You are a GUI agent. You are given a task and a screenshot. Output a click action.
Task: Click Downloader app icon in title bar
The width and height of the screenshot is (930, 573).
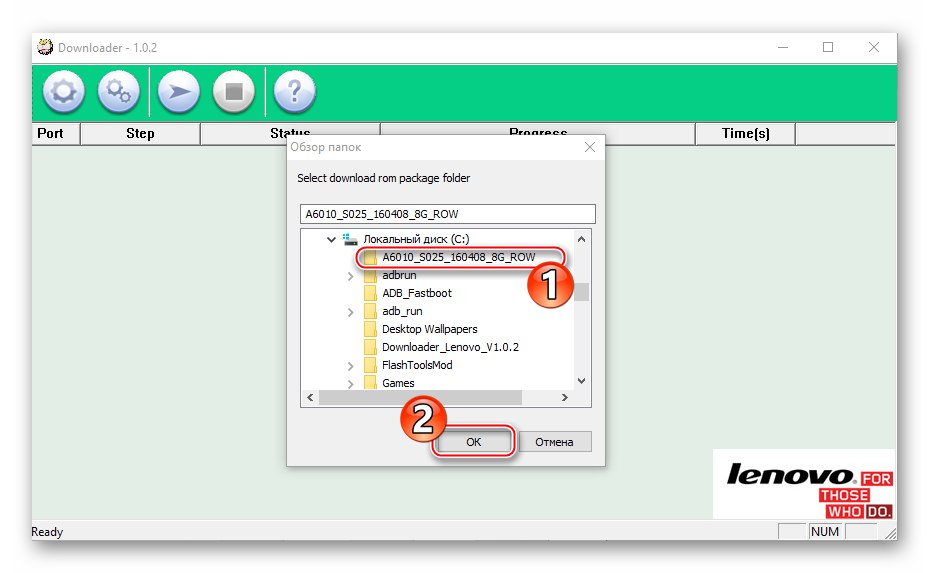[45, 47]
